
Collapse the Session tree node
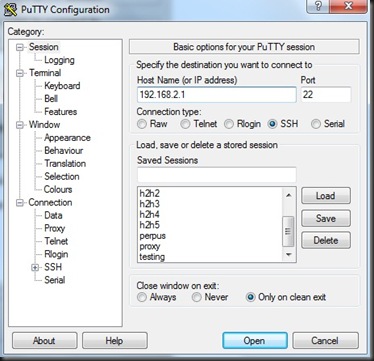pyautogui.click(x=20, y=47)
